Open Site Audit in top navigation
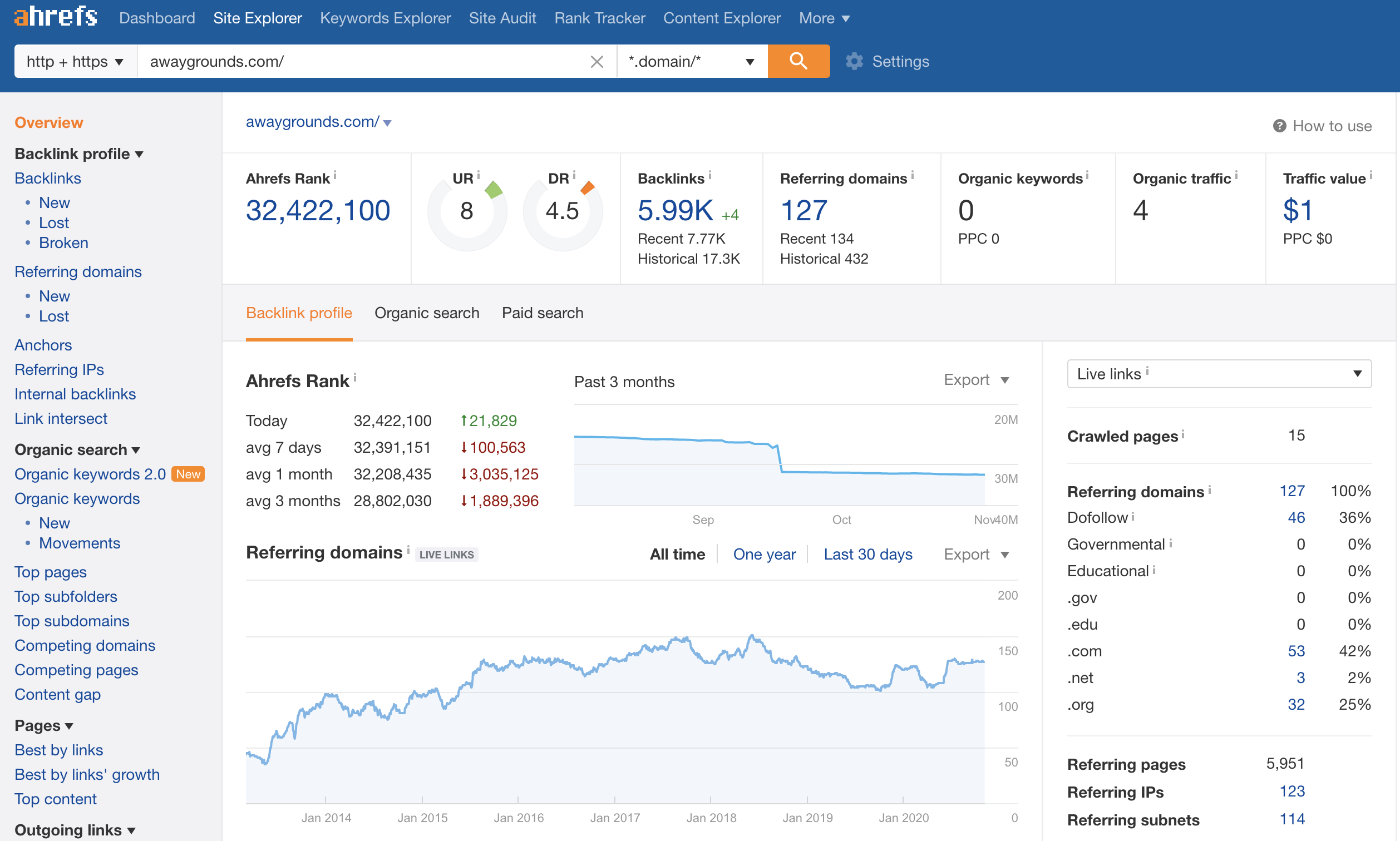The image size is (1400, 841). 502,18
